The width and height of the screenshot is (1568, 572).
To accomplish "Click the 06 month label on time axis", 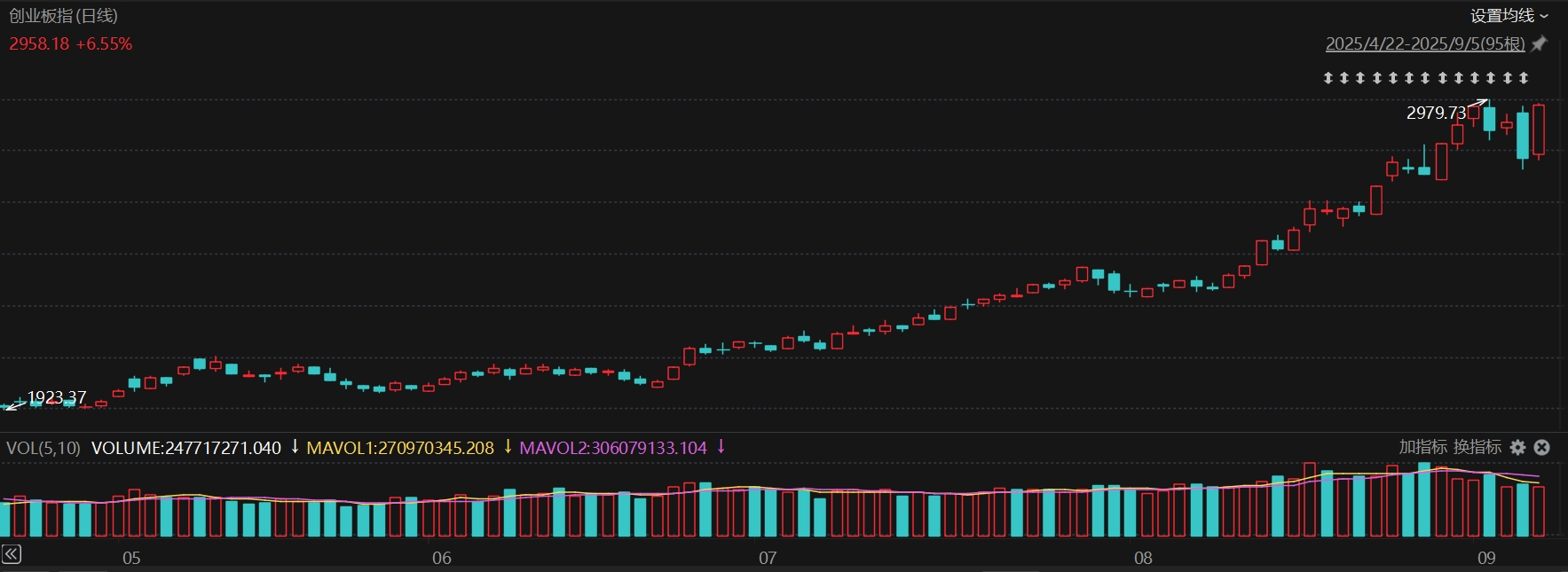I will (442, 558).
